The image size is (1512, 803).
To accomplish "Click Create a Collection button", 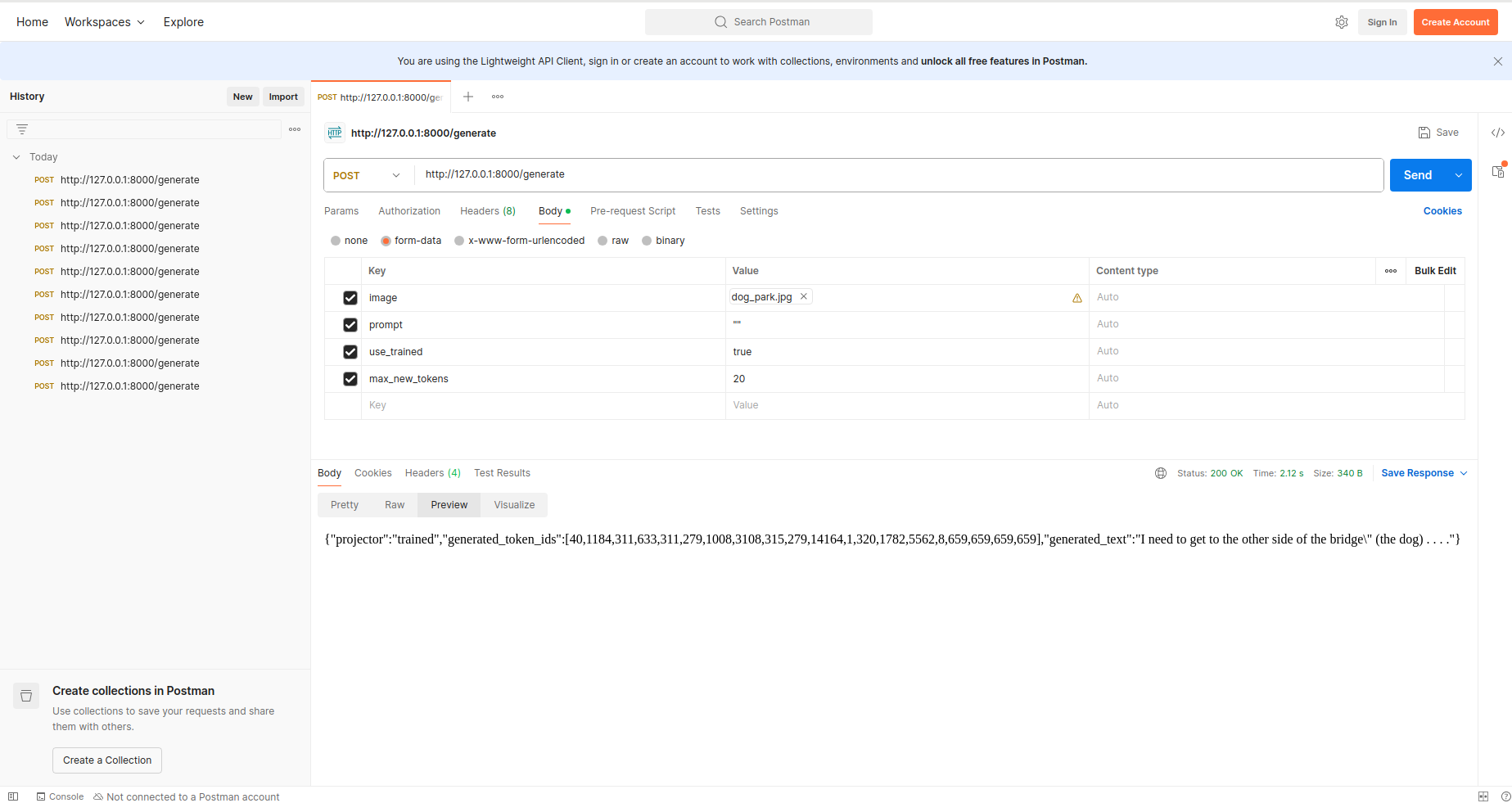I will tap(107, 760).
